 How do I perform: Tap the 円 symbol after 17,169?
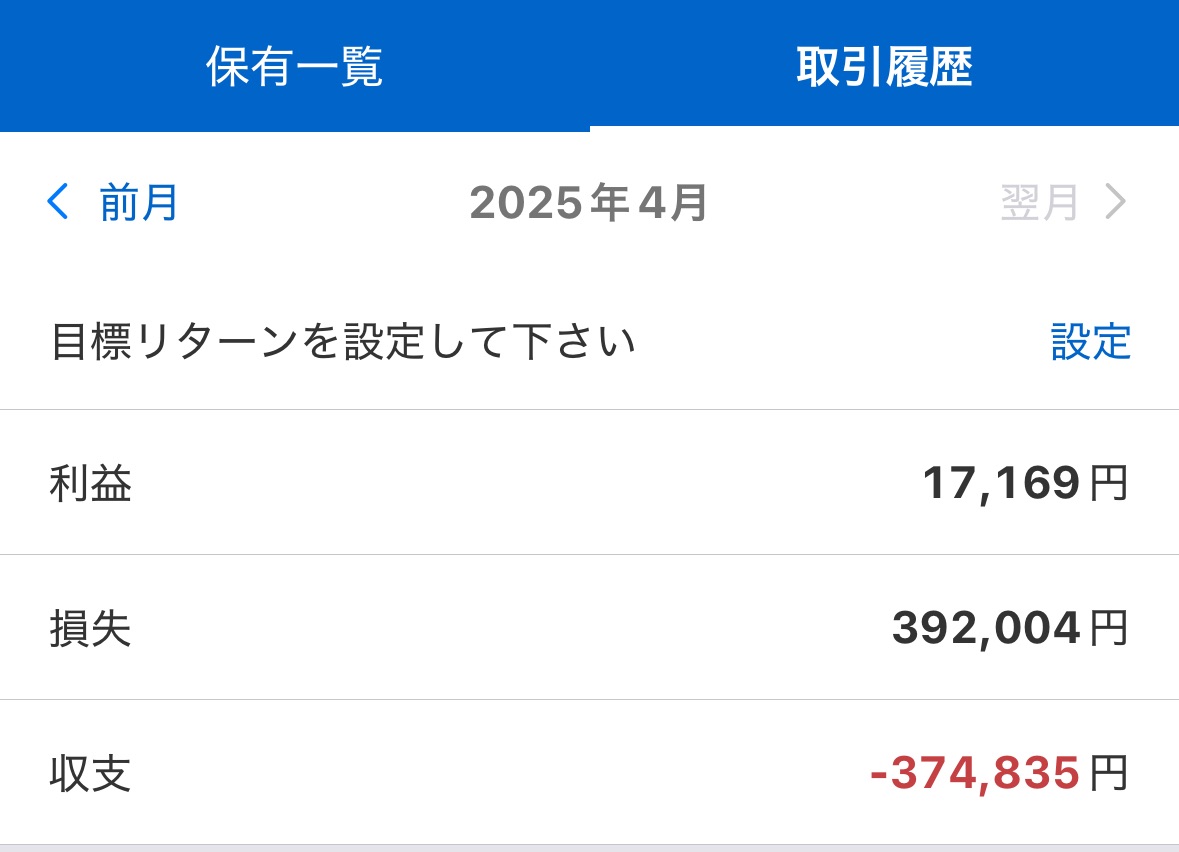1108,484
